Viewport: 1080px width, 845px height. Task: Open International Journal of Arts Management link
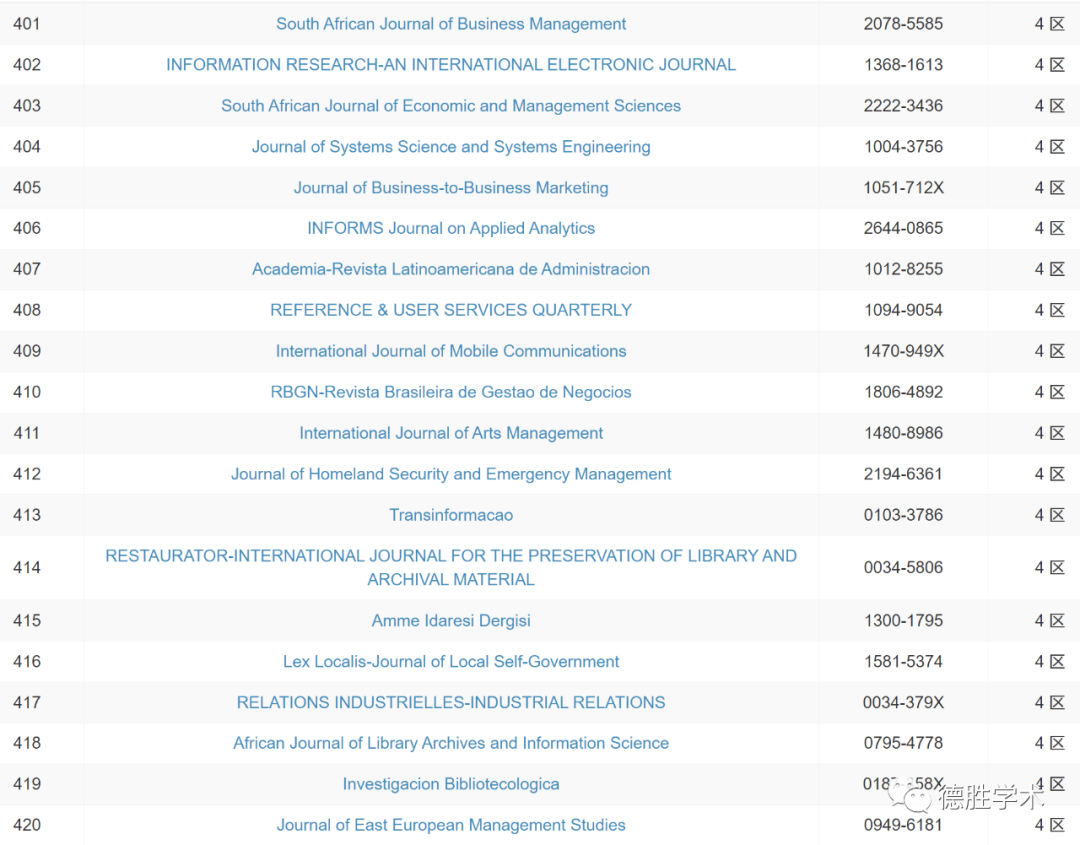point(450,432)
